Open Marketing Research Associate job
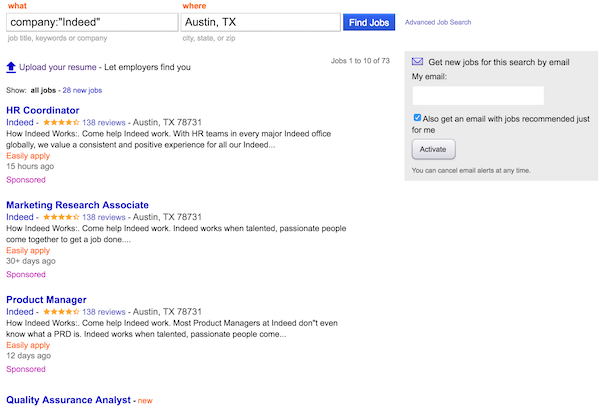The image size is (608, 407). click(78, 205)
